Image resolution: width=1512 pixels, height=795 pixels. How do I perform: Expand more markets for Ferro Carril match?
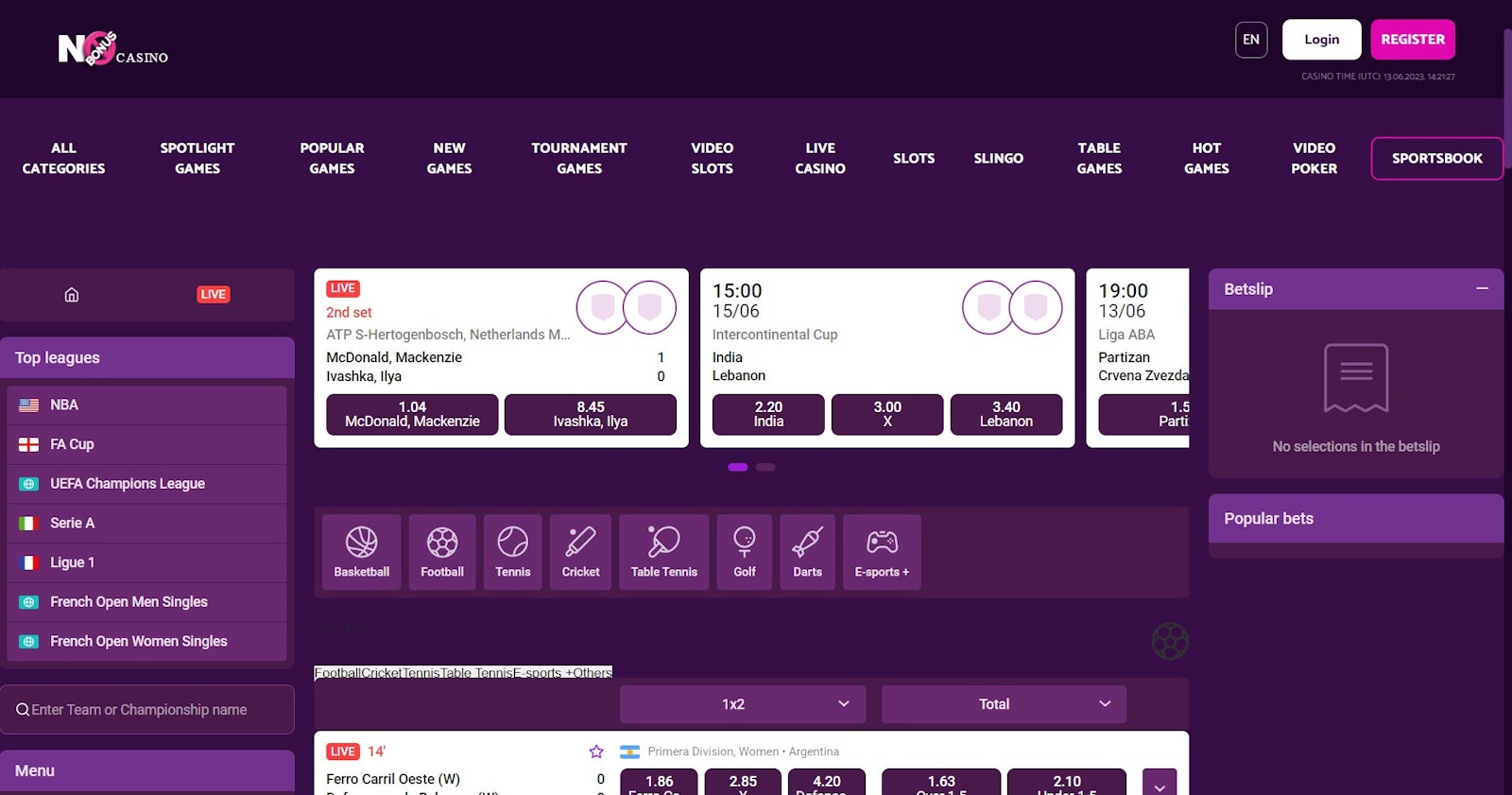point(1159,784)
